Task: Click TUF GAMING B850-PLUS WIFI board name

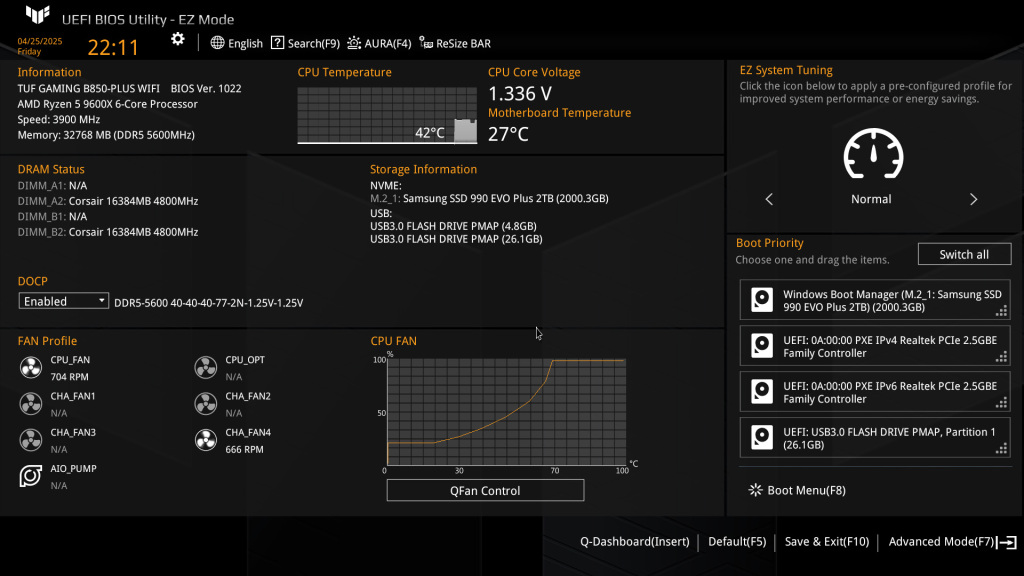Action: point(88,88)
